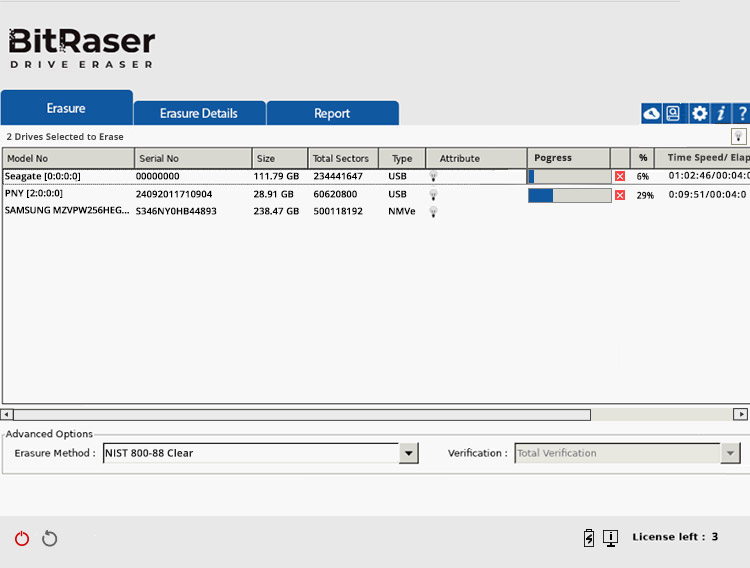Click the 29% progress value
750x568 pixels.
pyautogui.click(x=645, y=195)
